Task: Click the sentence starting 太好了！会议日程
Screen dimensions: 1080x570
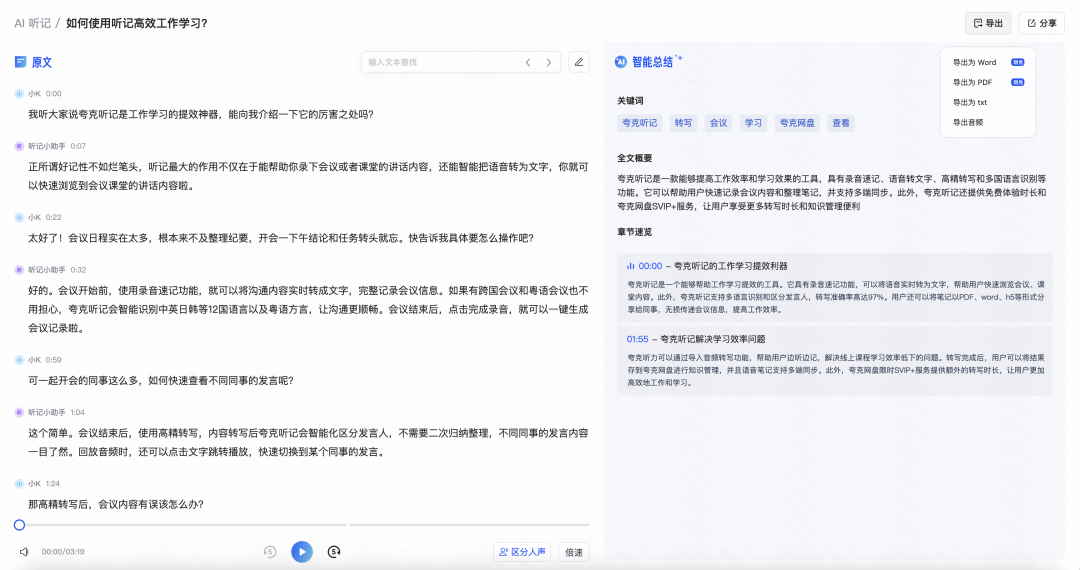Action: click(x=281, y=238)
